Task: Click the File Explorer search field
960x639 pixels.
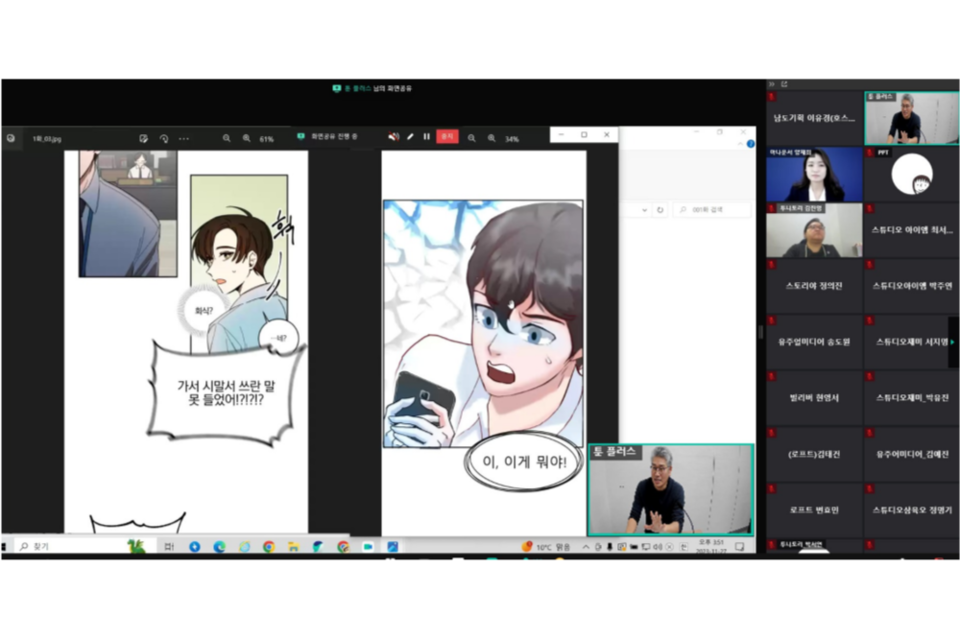Action: tap(711, 210)
